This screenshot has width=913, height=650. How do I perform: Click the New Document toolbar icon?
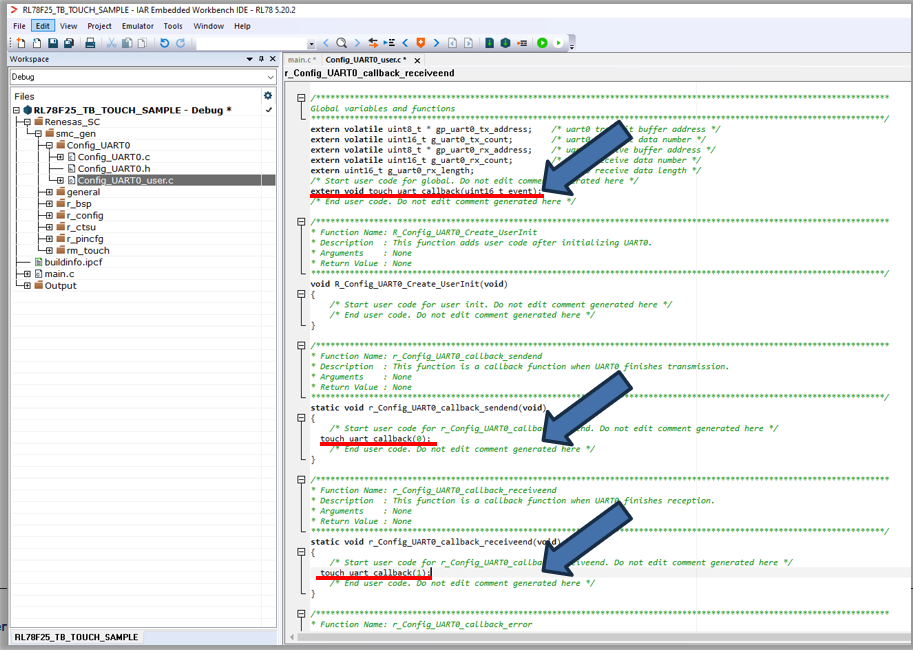[x=21, y=43]
